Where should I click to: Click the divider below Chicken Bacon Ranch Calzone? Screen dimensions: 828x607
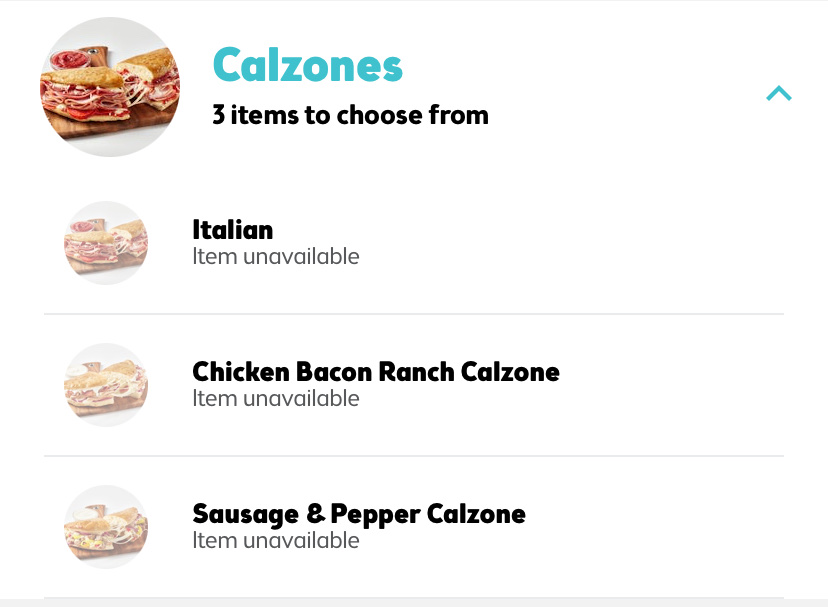pyautogui.click(x=414, y=456)
